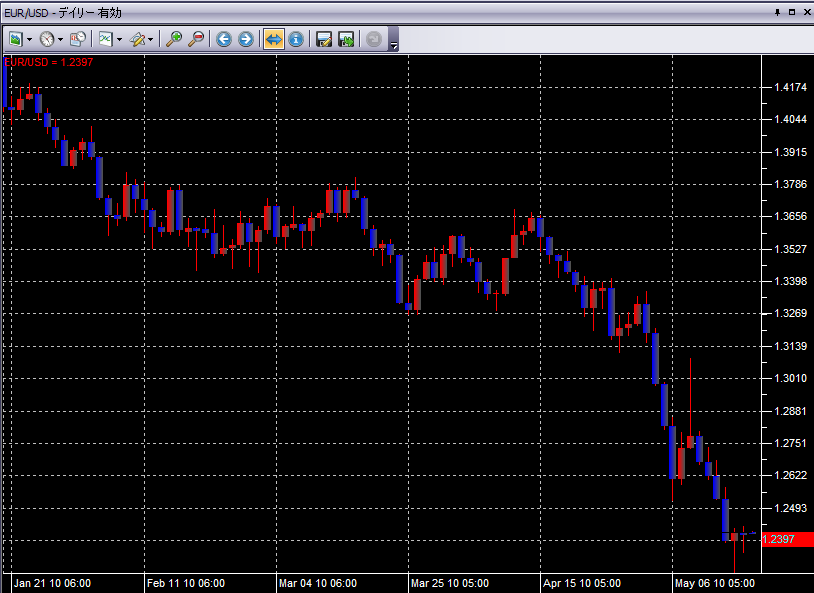The width and height of the screenshot is (814, 593).
Task: Open the indicator dropdown arrow
Action: tap(119, 40)
